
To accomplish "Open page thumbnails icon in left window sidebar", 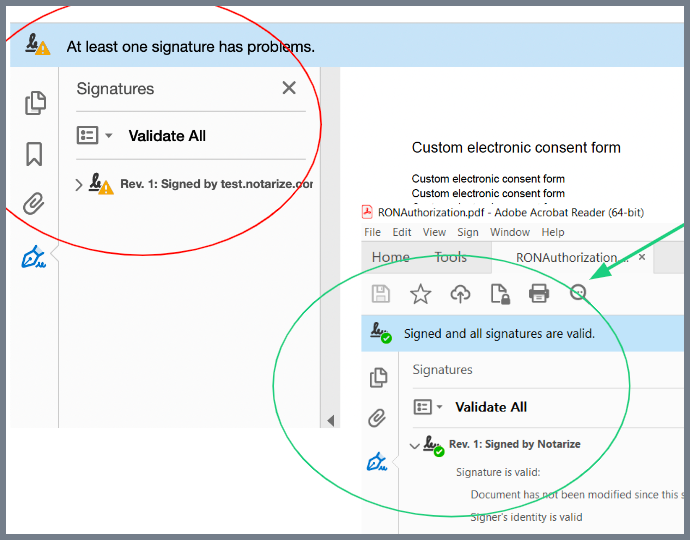I will pyautogui.click(x=35, y=103).
